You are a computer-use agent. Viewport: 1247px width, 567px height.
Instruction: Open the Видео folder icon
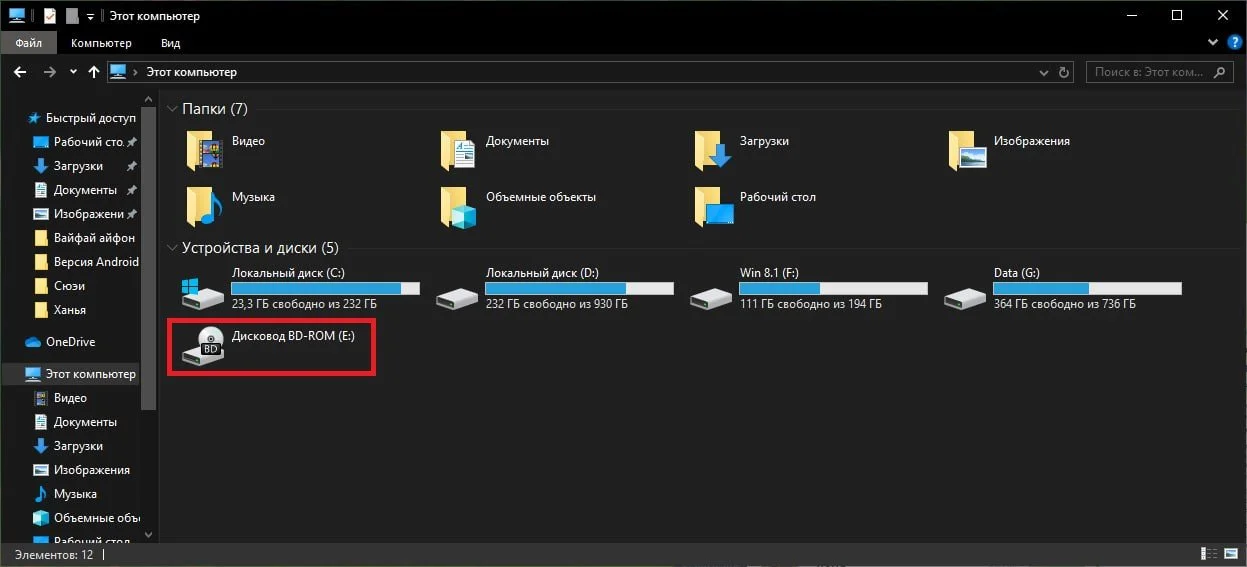(205, 150)
